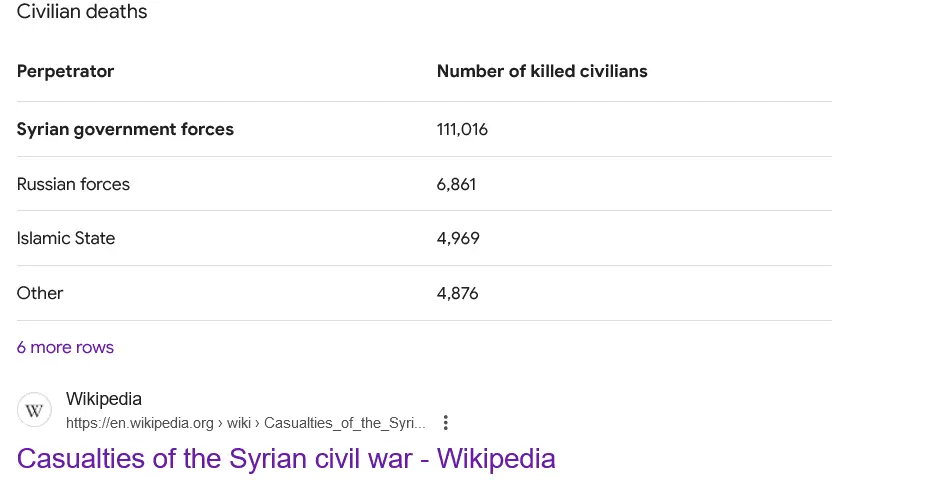Click the 111,016 value cell
This screenshot has height=488, width=933.
(462, 129)
